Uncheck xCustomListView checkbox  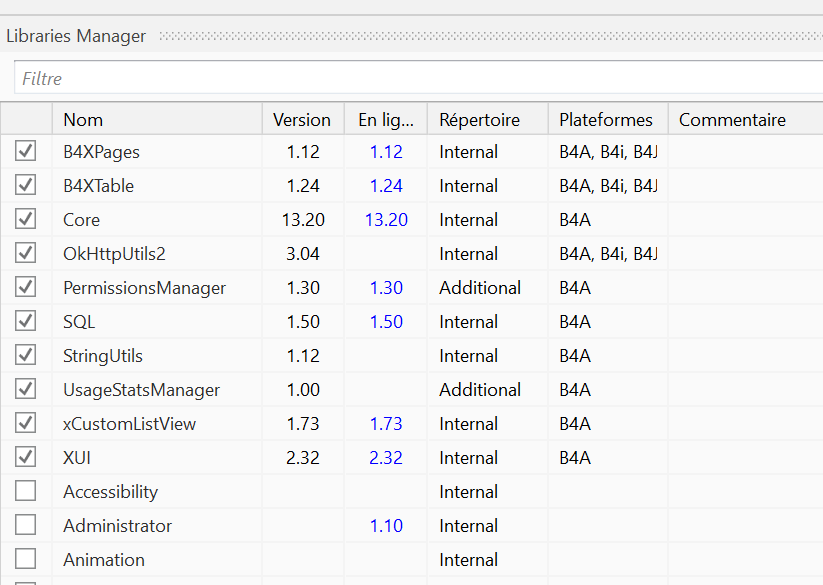(25, 423)
